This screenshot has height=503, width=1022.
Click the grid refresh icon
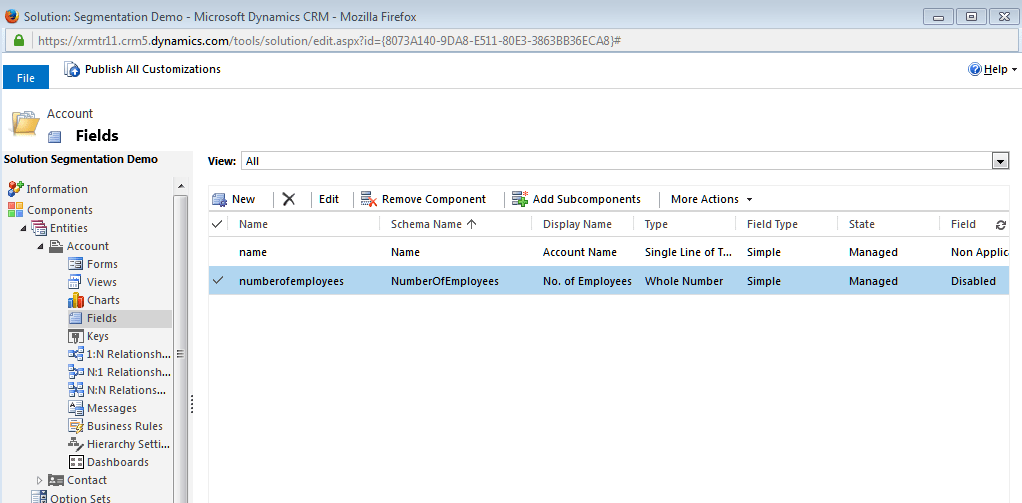tap(1000, 225)
